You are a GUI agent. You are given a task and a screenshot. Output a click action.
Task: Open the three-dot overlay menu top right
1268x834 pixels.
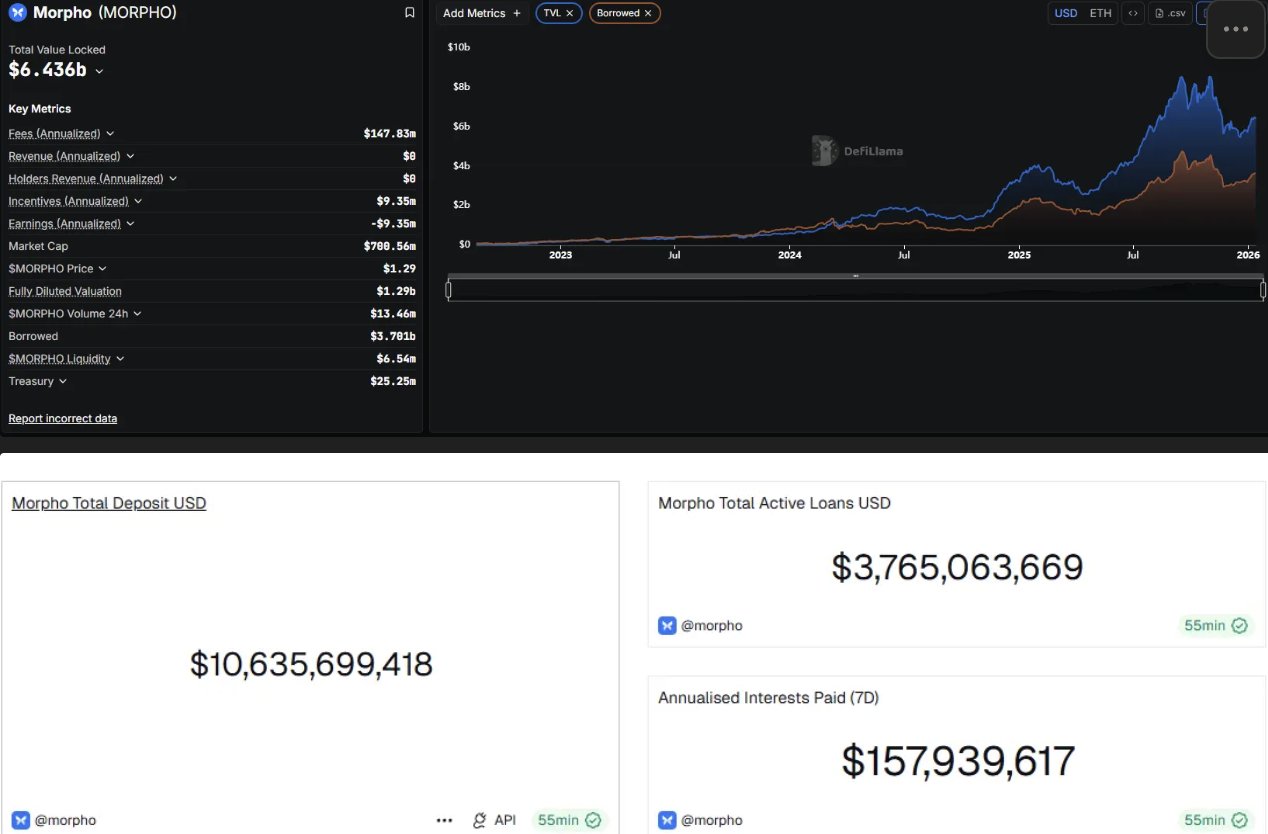coord(1236,30)
